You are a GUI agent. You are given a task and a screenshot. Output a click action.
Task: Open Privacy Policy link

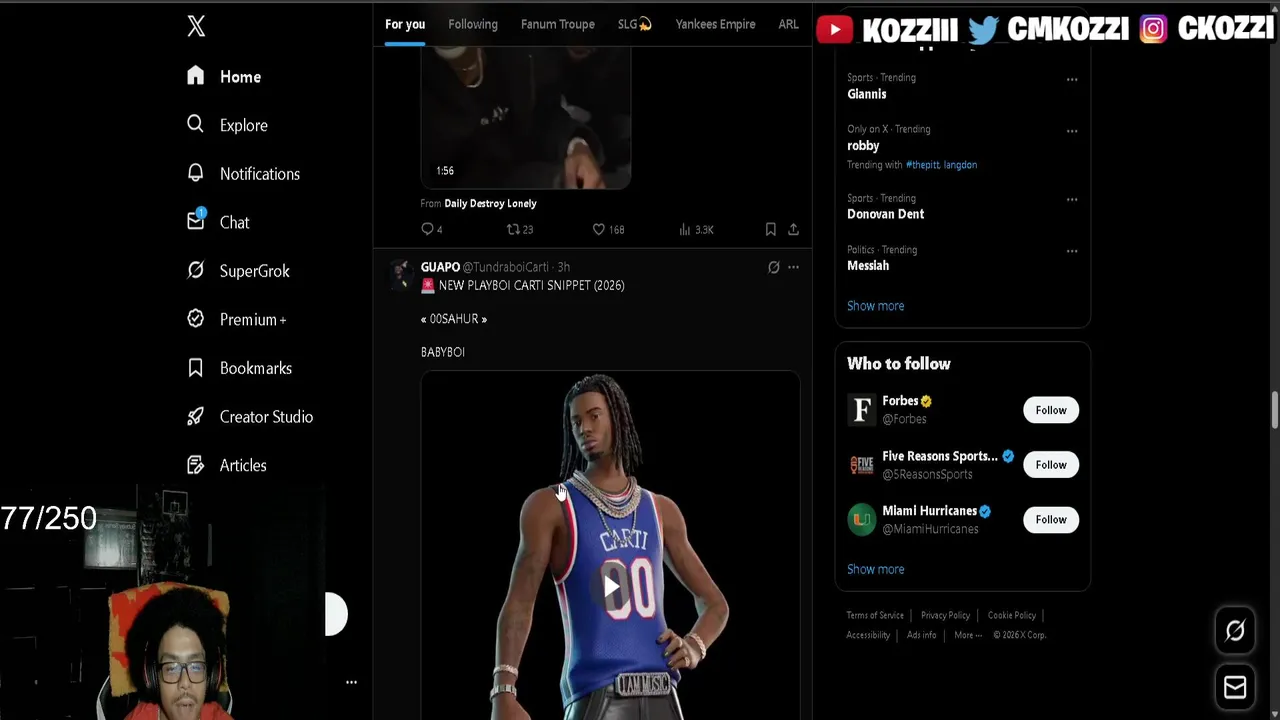945,616
